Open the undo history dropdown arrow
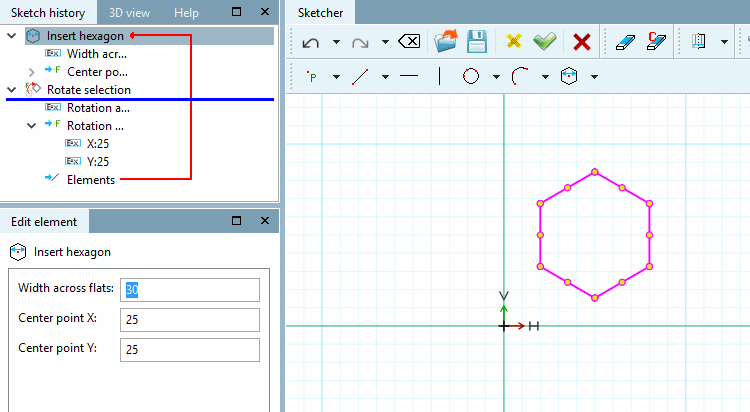The height and width of the screenshot is (412, 750). pos(336,42)
